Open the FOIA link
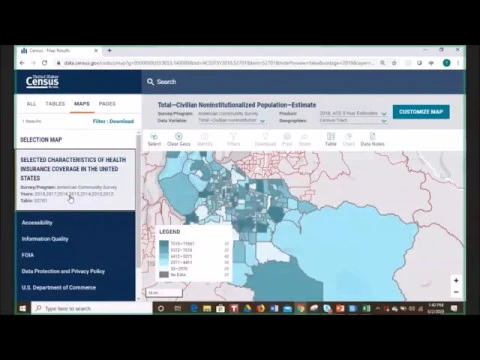Image resolution: width=480 pixels, height=360 pixels. pyautogui.click(x=28, y=255)
